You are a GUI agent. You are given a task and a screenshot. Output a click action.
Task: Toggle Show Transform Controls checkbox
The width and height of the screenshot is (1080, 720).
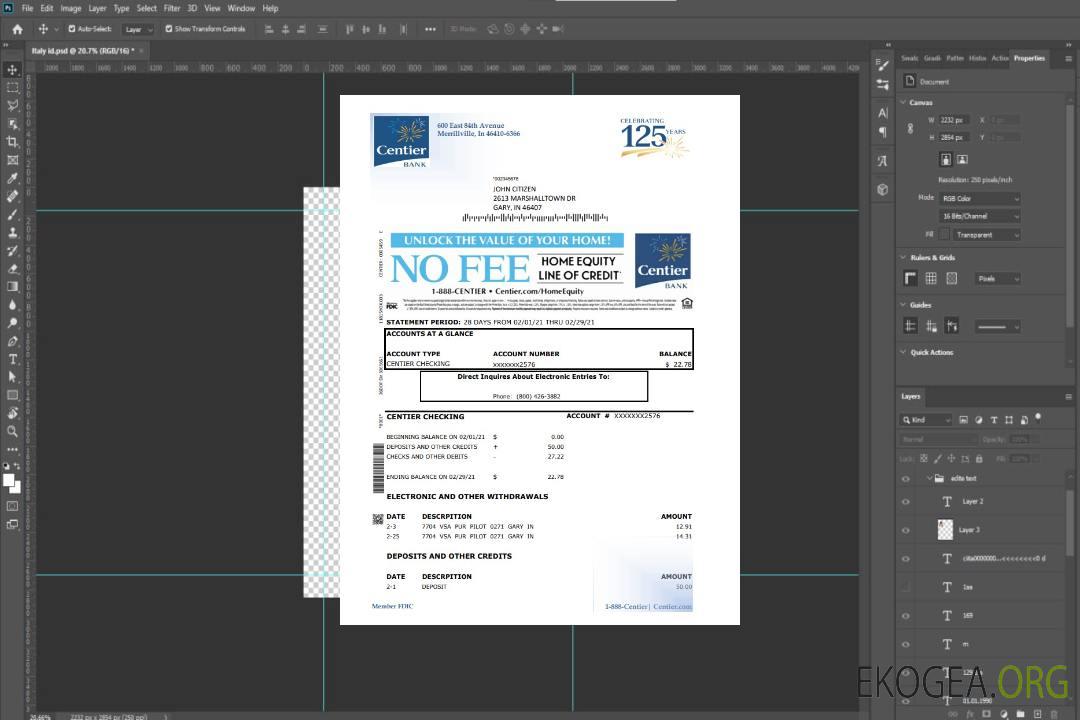pos(169,29)
